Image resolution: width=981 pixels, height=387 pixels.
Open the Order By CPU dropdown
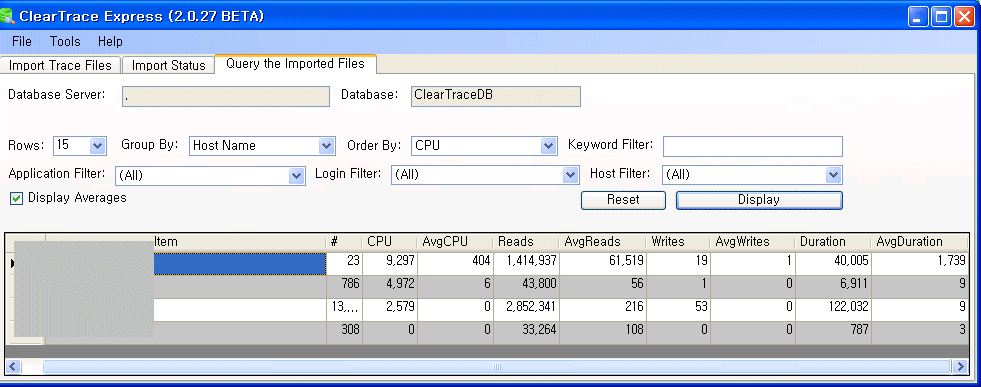click(549, 146)
